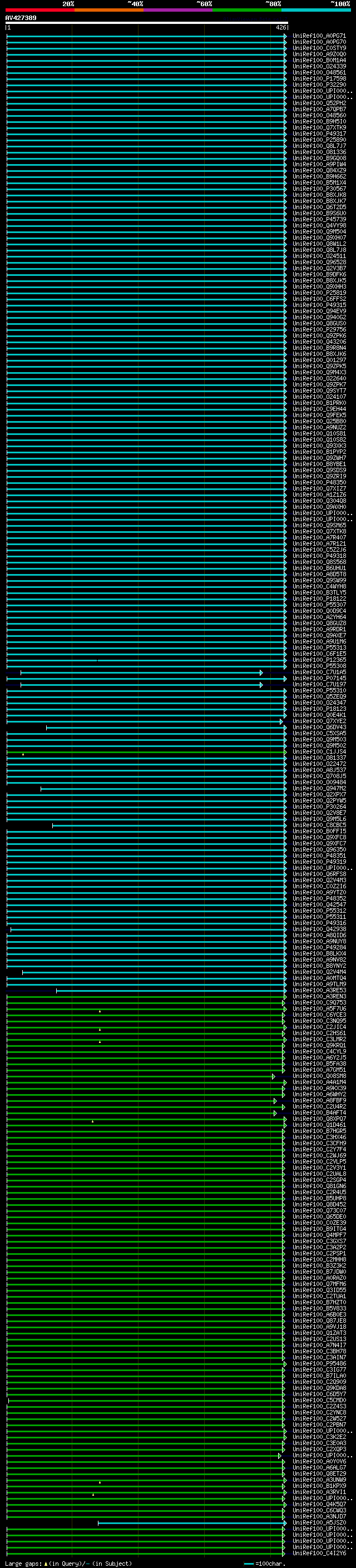
Task: Select hit UniRef100_O24347
Action: tap(319, 703)
